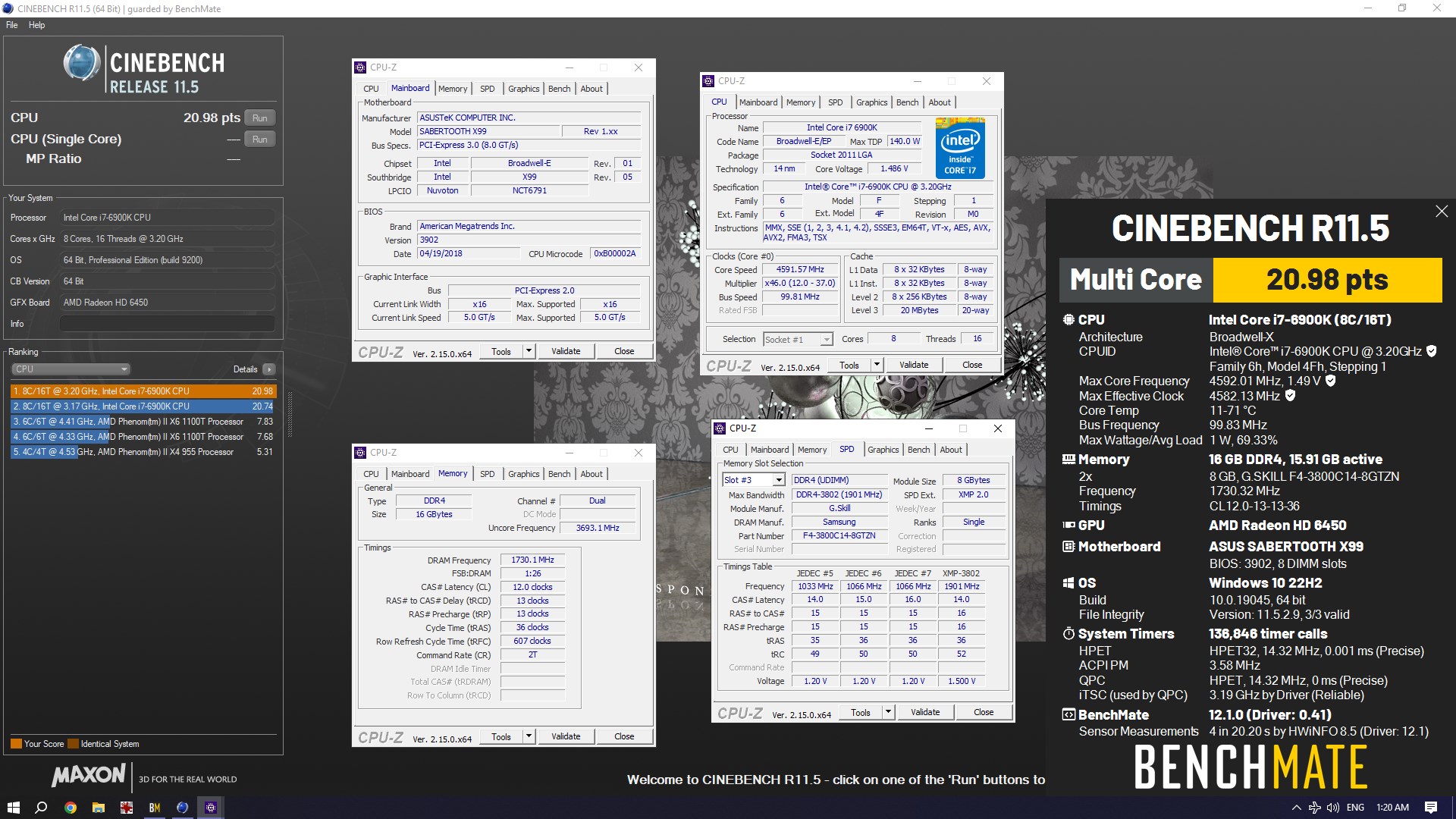Open the Windows Start menu

pyautogui.click(x=13, y=808)
